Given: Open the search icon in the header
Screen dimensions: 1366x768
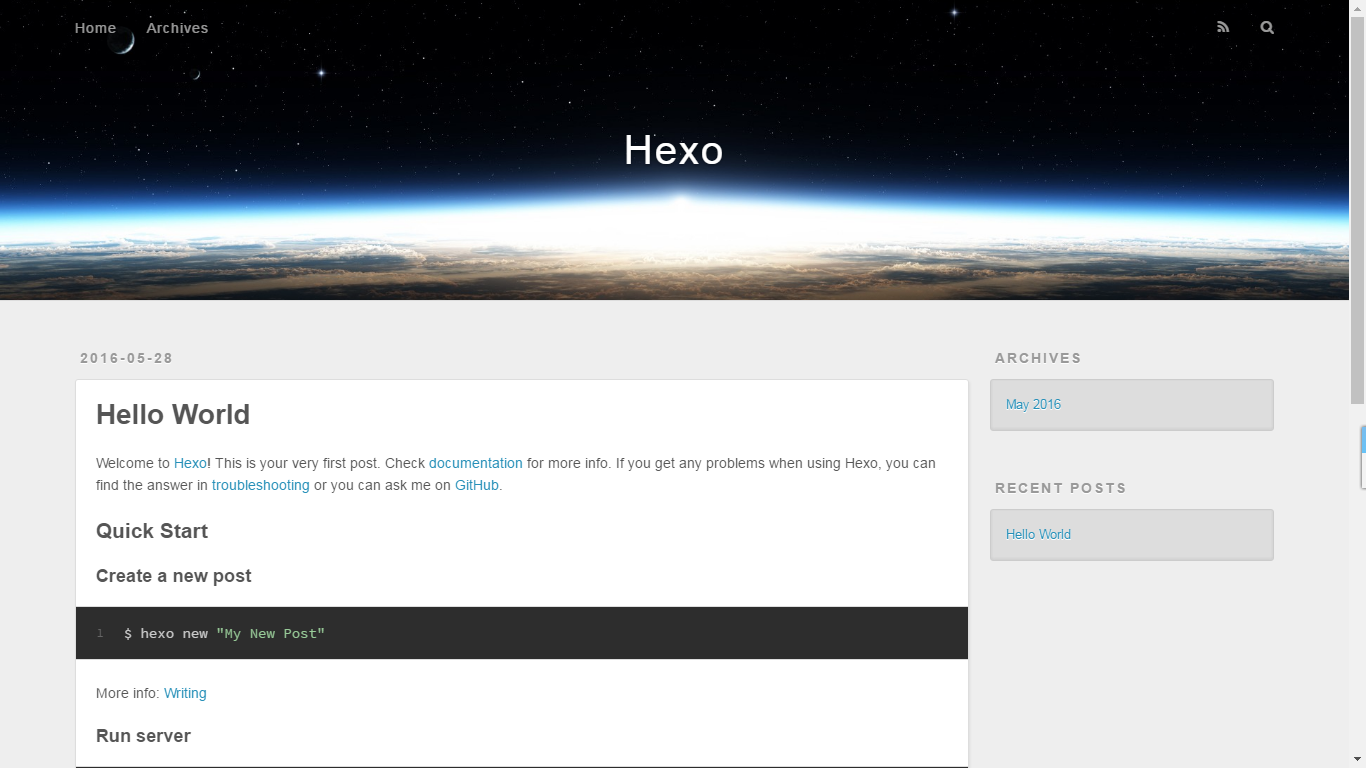Looking at the screenshot, I should [x=1267, y=27].
